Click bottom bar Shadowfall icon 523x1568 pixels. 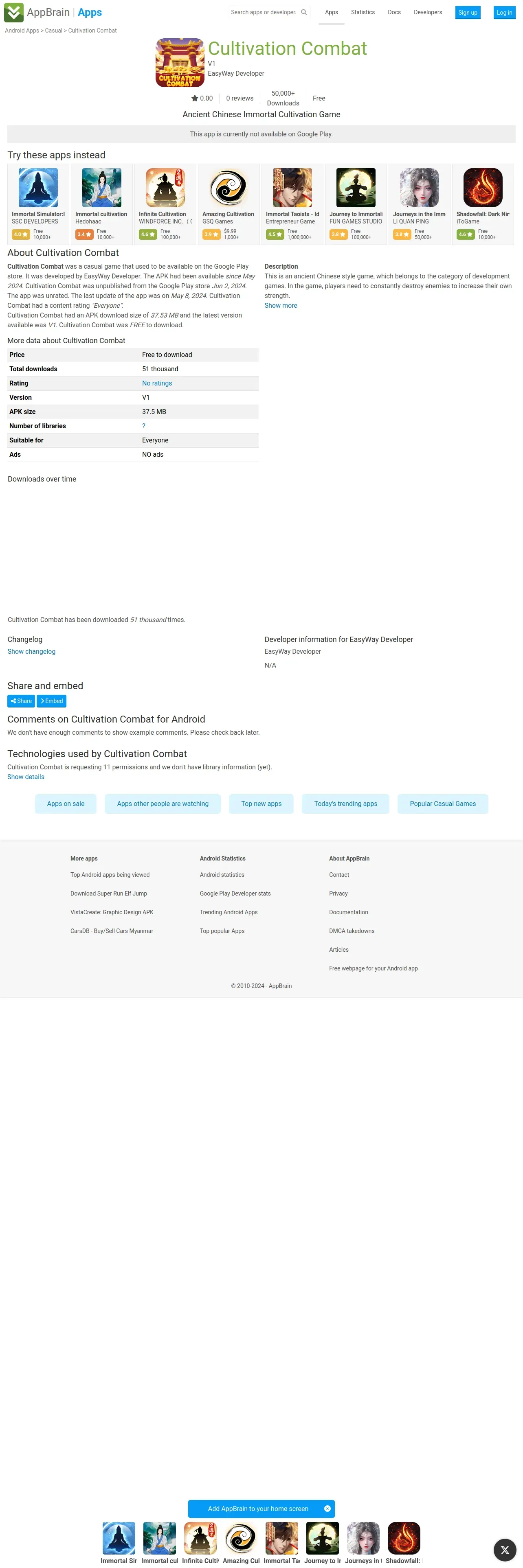coord(404,1538)
